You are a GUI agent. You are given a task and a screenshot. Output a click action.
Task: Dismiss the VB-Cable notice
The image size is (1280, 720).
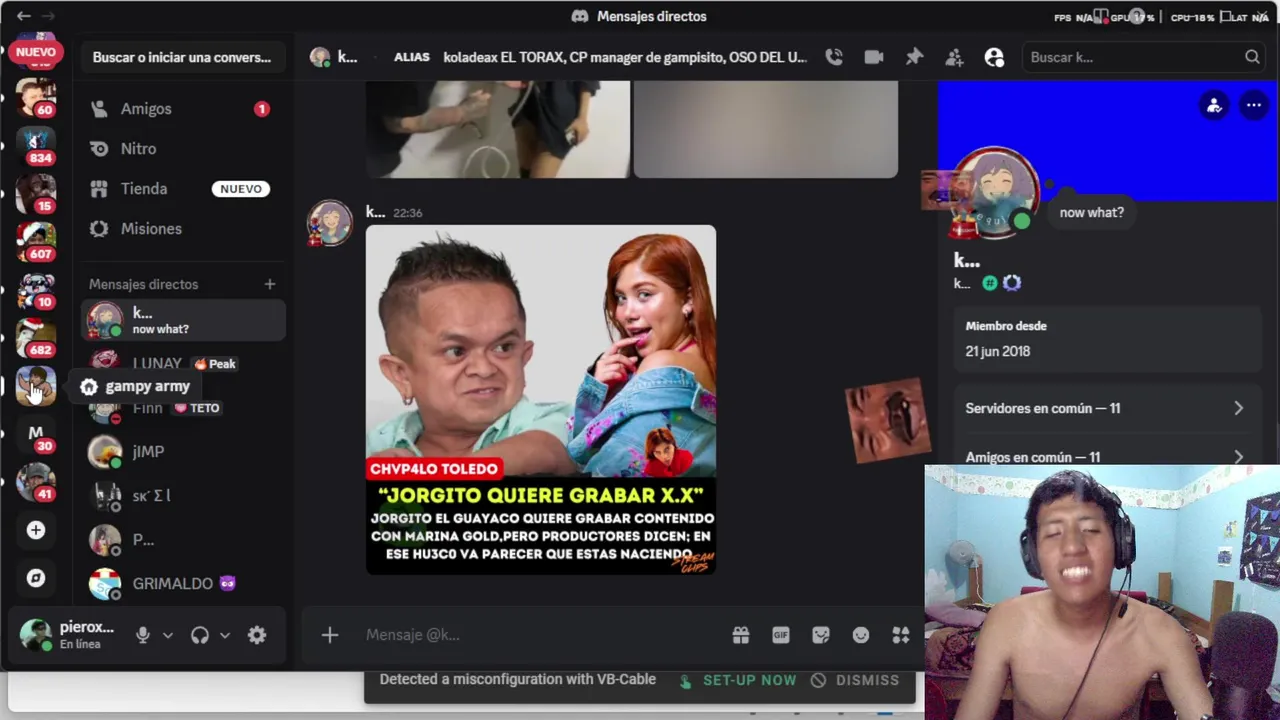pyautogui.click(x=855, y=680)
